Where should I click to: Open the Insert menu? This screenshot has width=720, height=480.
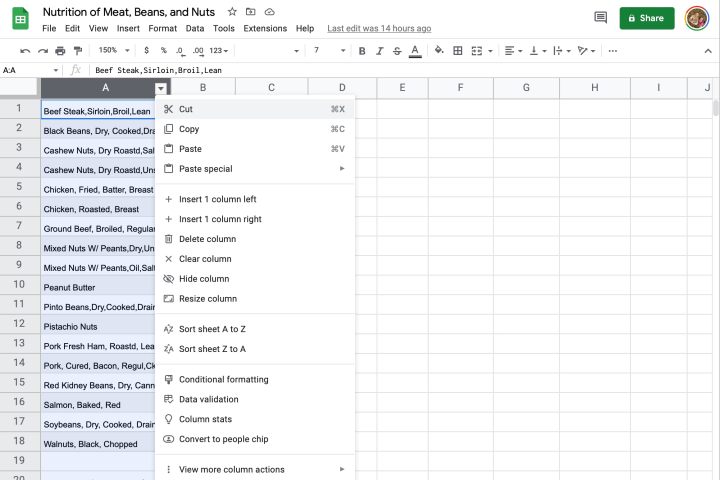[128, 28]
